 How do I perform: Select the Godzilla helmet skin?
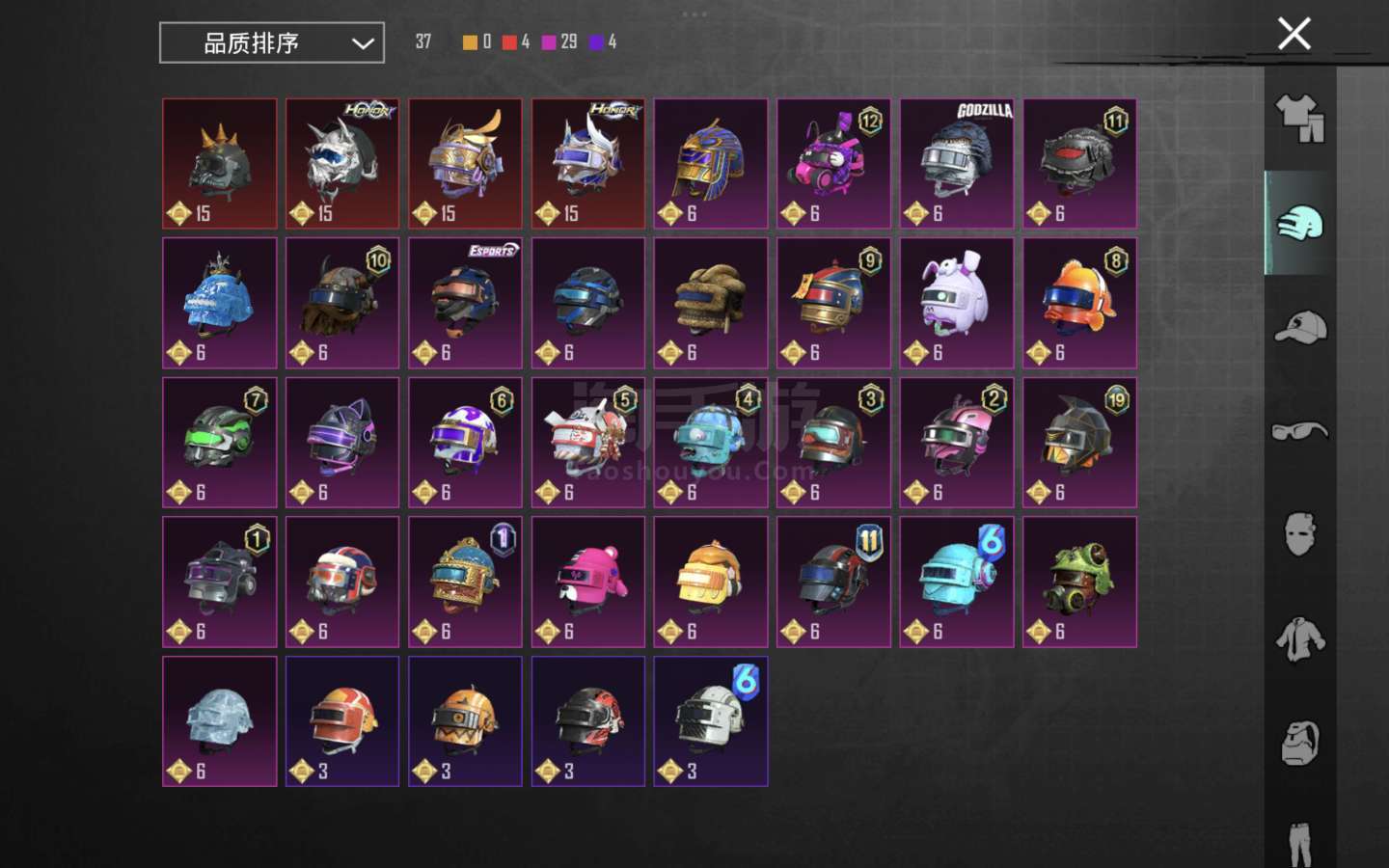(x=957, y=164)
